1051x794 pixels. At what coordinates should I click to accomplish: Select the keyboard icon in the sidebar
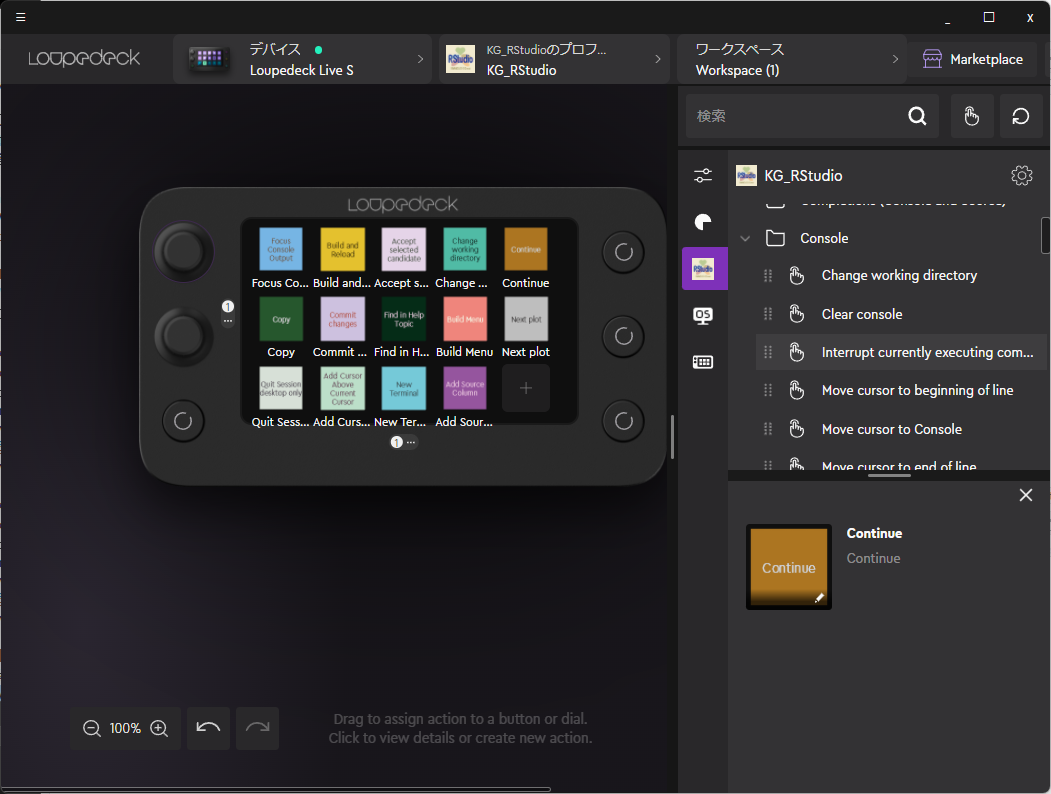[703, 362]
